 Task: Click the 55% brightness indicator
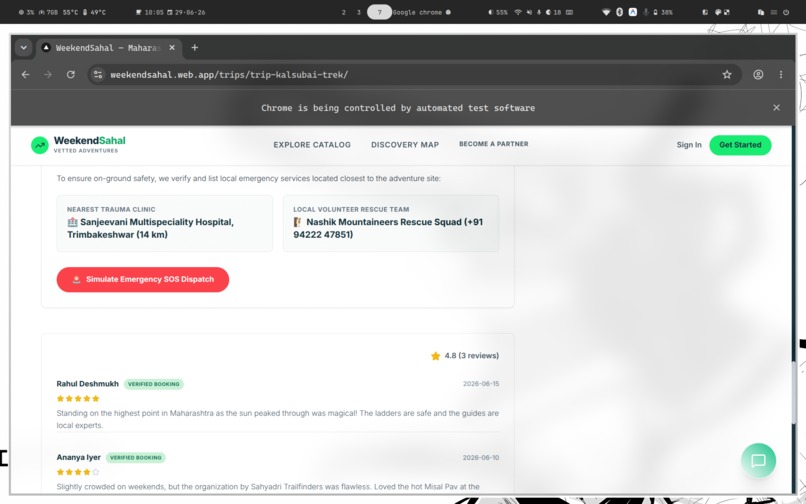pos(498,12)
